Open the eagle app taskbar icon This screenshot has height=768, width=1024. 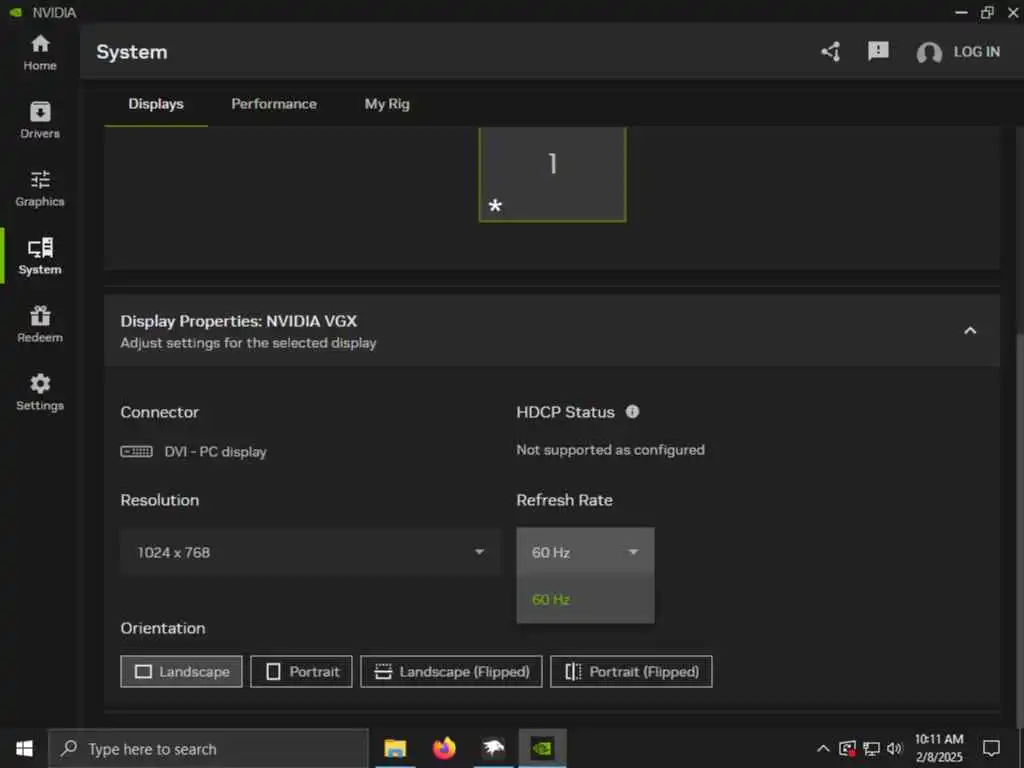point(494,748)
